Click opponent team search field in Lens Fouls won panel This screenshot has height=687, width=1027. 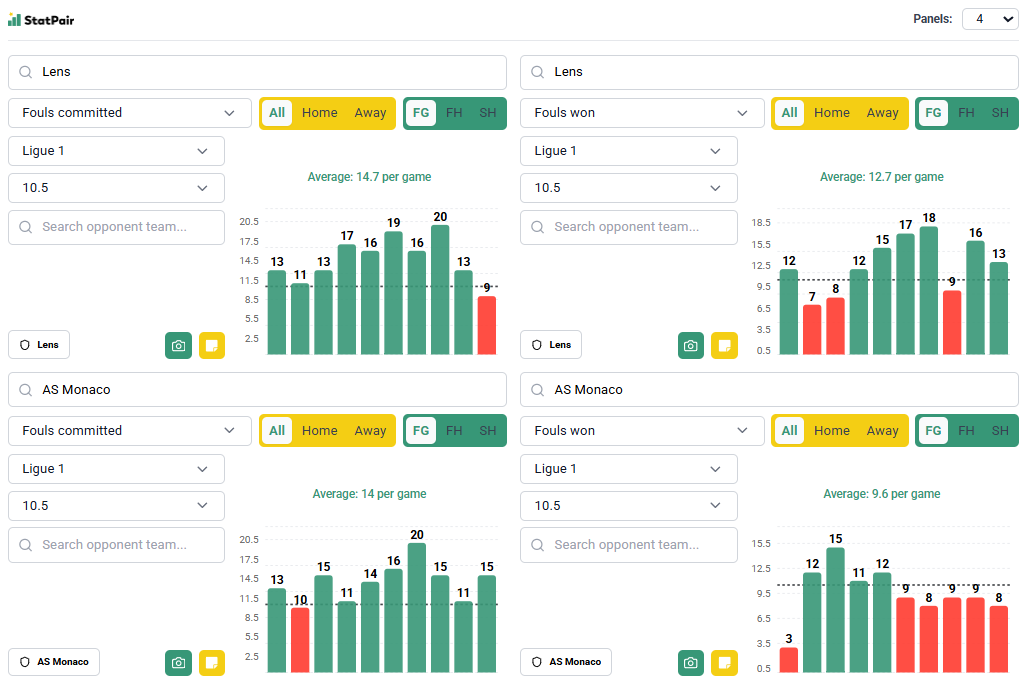click(628, 227)
